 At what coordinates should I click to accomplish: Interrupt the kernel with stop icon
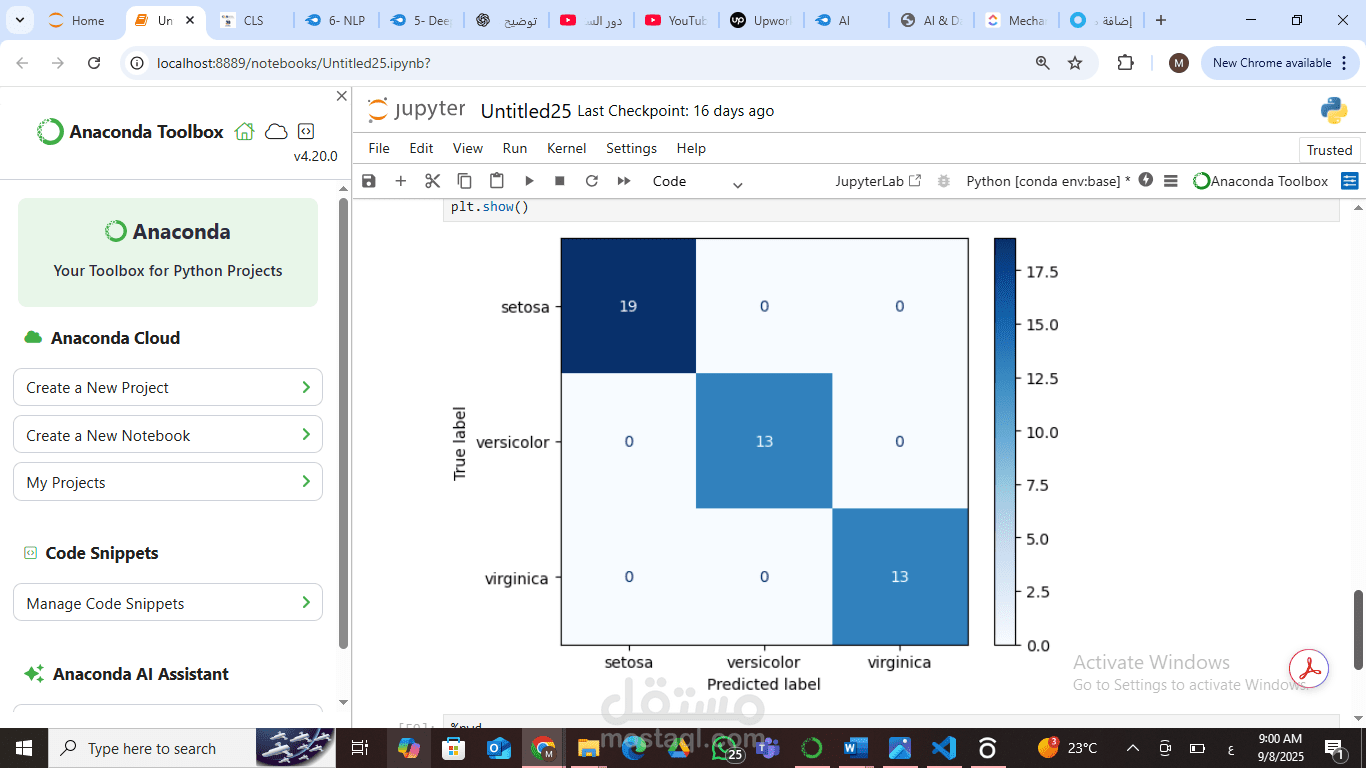coord(560,181)
